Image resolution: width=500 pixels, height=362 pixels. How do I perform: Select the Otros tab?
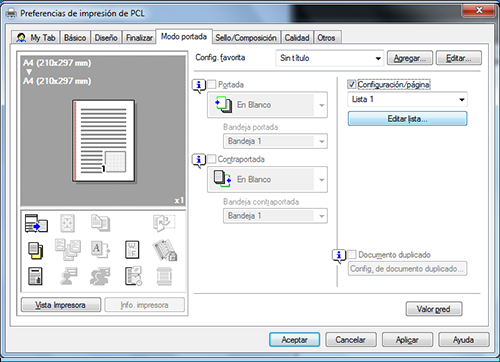pos(327,38)
